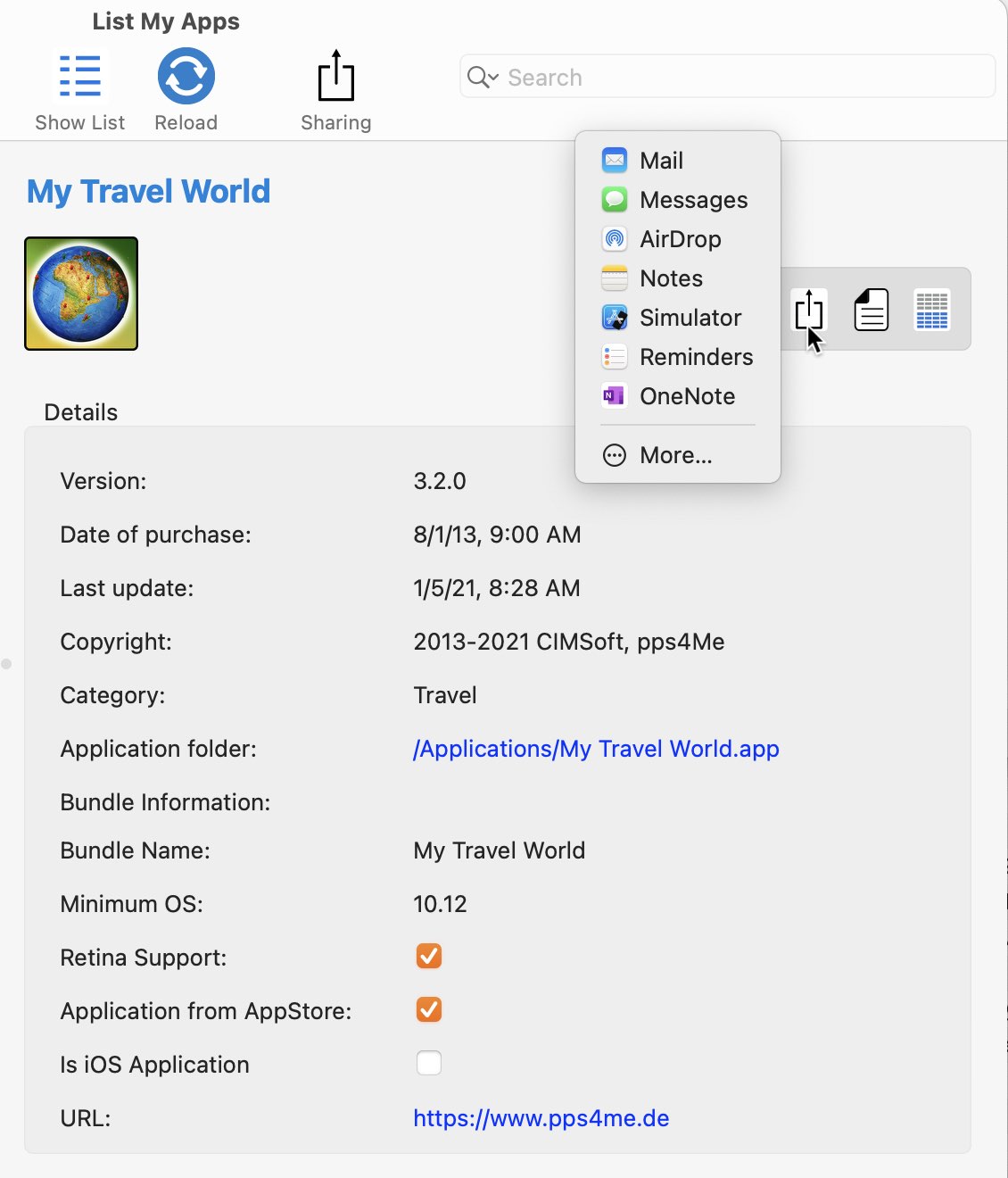
Task: Click the Version: label
Action: click(103, 481)
